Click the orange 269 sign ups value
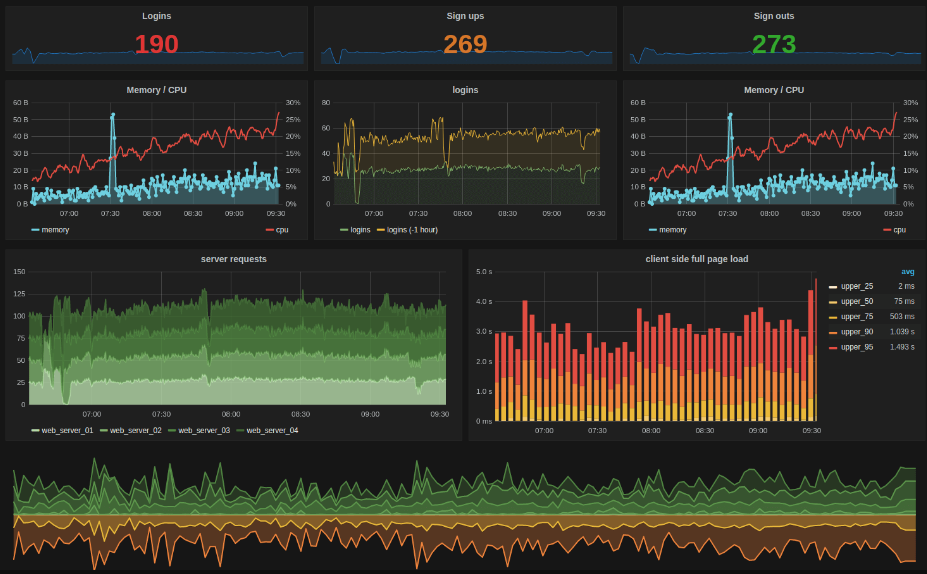The height and width of the screenshot is (574, 927). click(x=465, y=44)
